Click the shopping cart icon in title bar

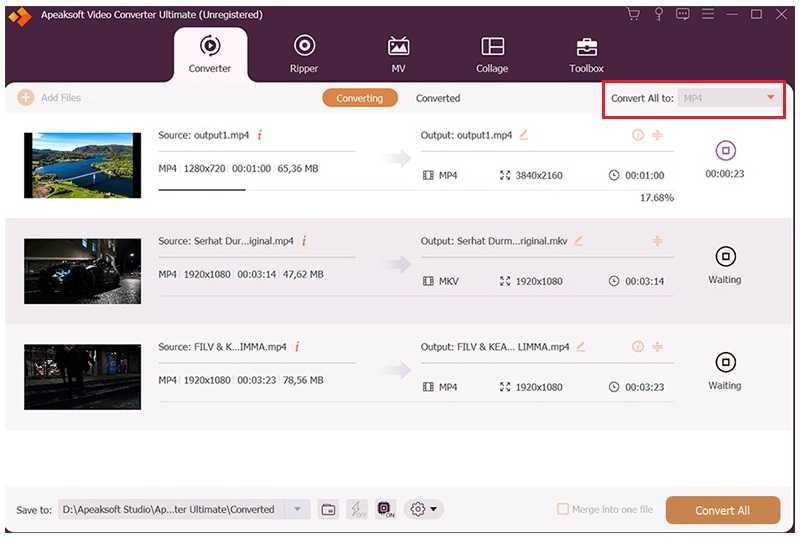pos(633,14)
